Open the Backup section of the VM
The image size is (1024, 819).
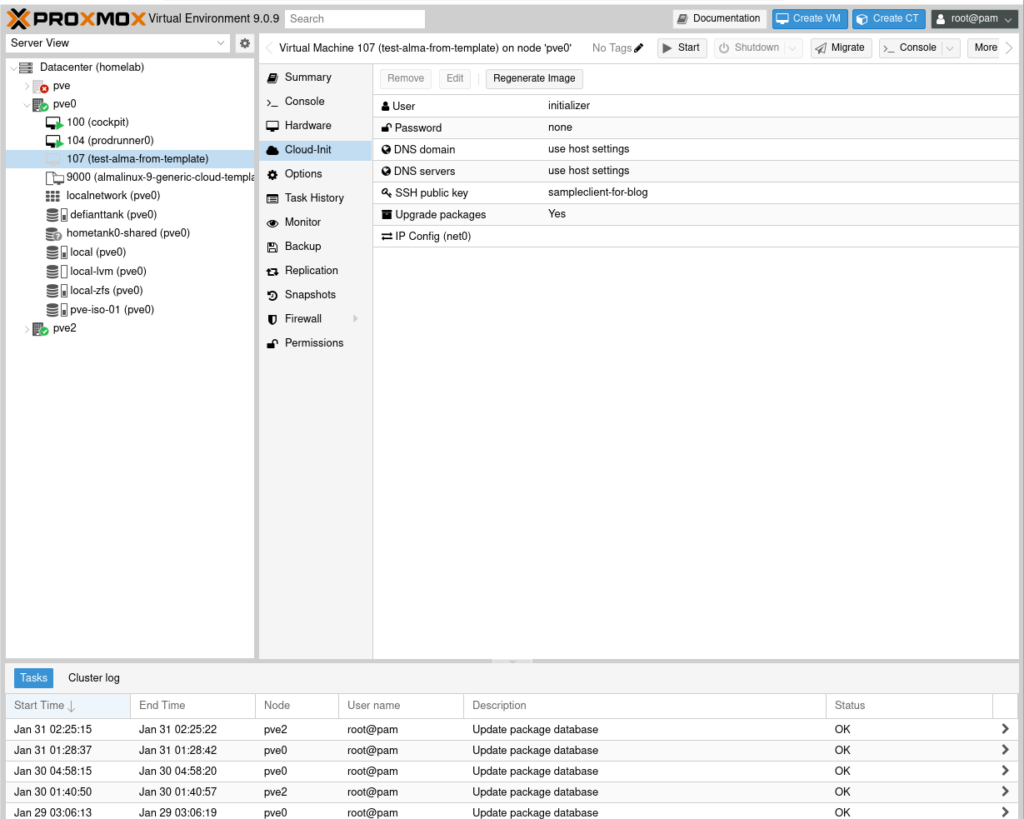[302, 246]
